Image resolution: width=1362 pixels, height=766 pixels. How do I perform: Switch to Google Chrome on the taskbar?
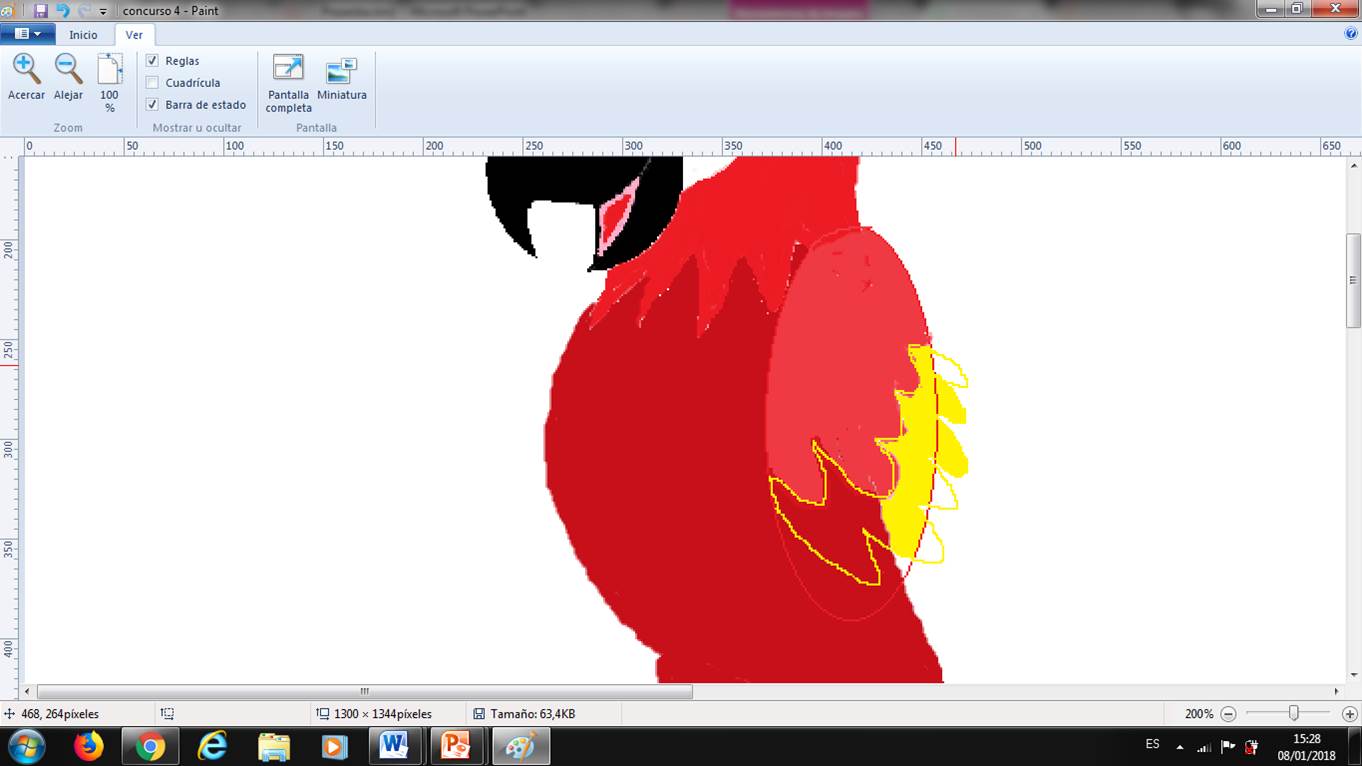tap(150, 746)
